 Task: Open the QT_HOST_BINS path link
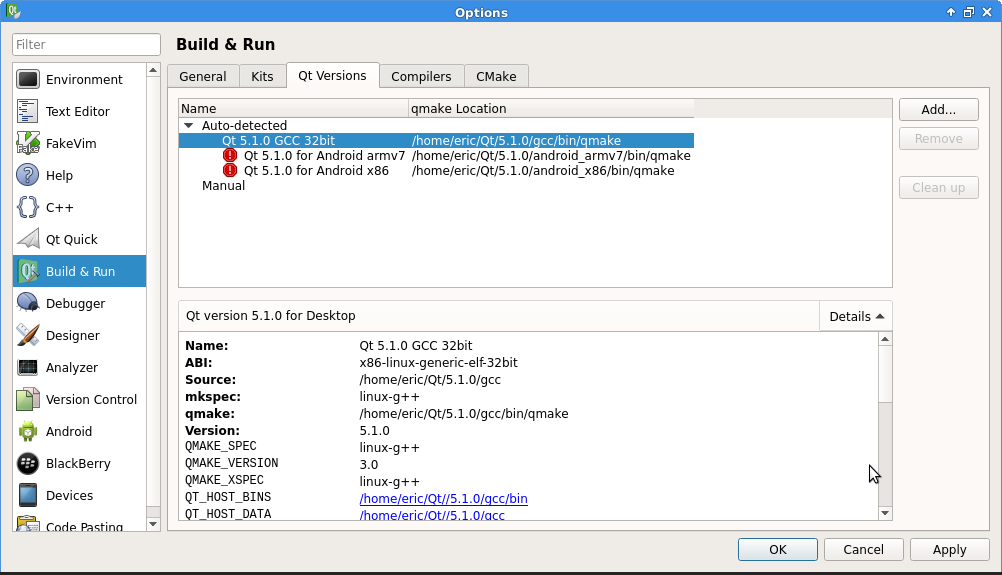point(443,498)
